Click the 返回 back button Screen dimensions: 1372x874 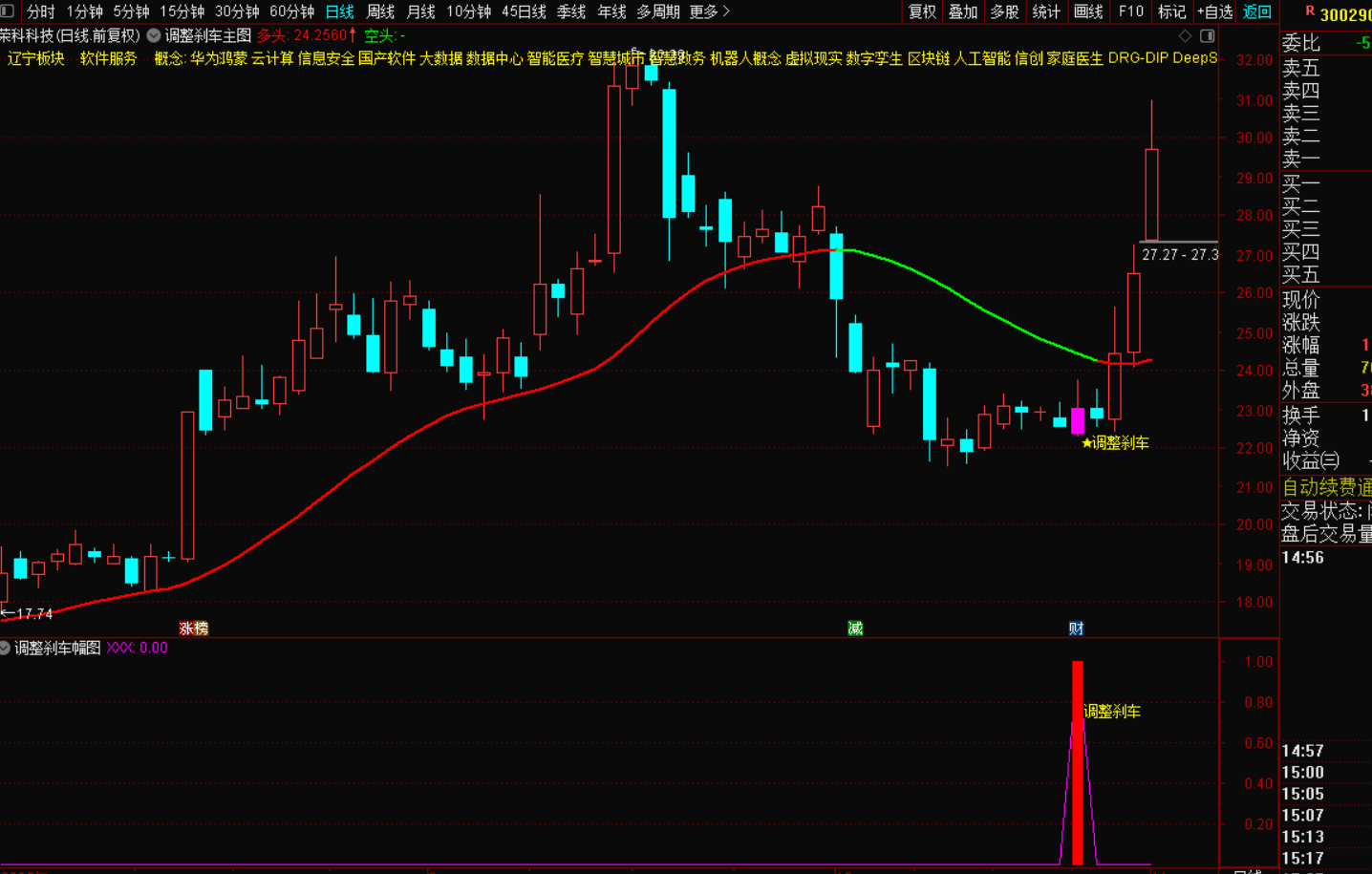[x=1256, y=11]
